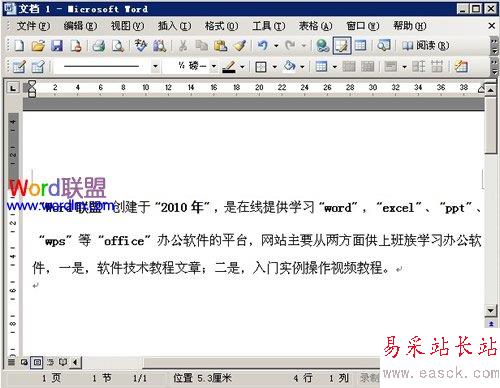Distribute rows evenly
The height and width of the screenshot is (388, 500).
(418, 67)
